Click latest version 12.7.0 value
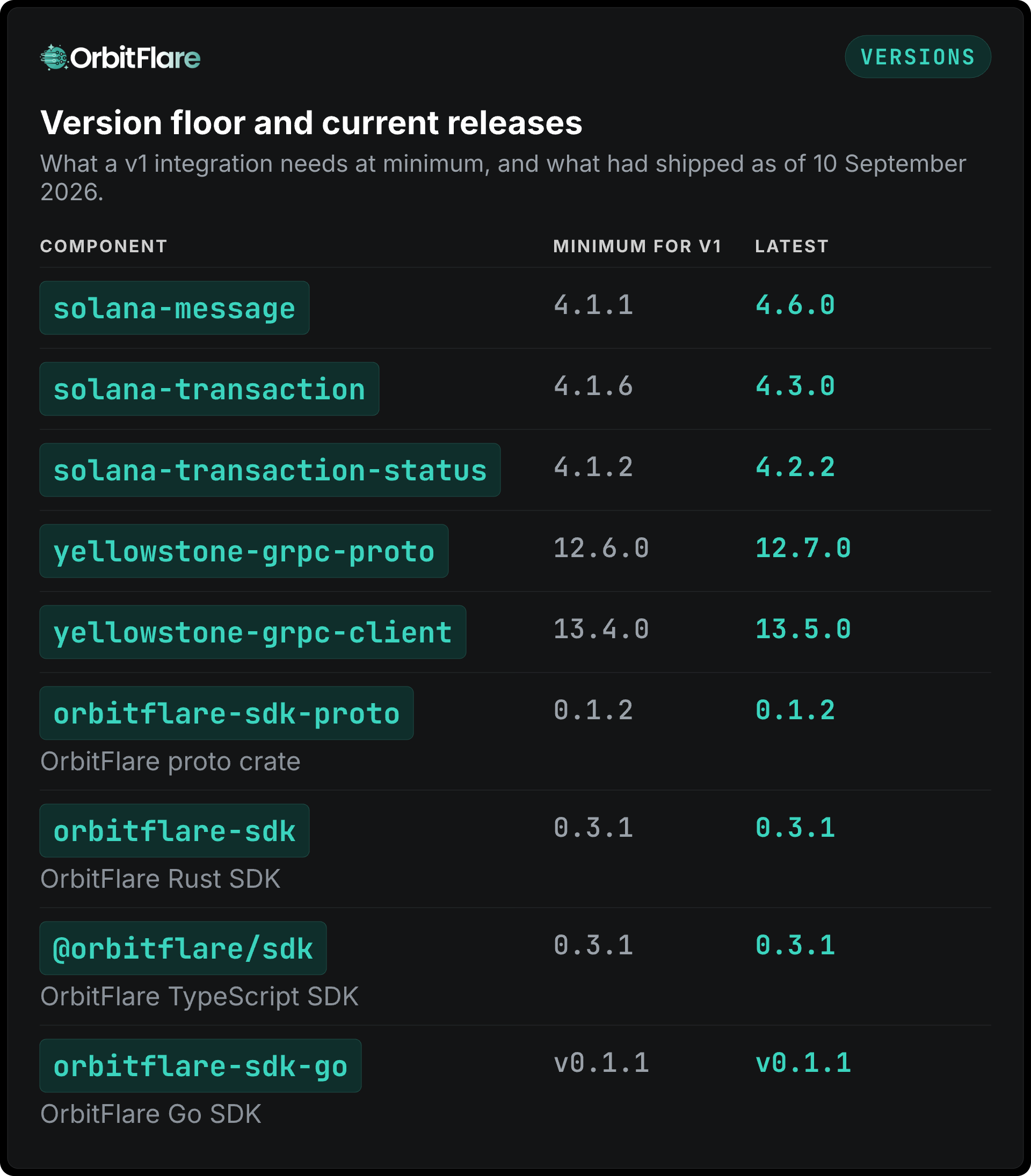1031x1176 pixels. coord(803,548)
